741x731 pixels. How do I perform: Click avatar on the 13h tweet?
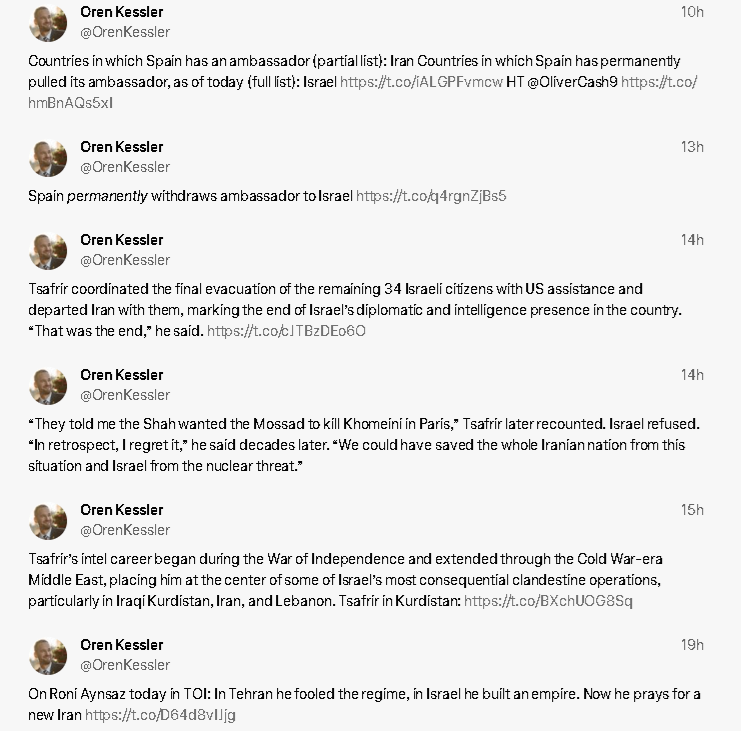tap(48, 157)
